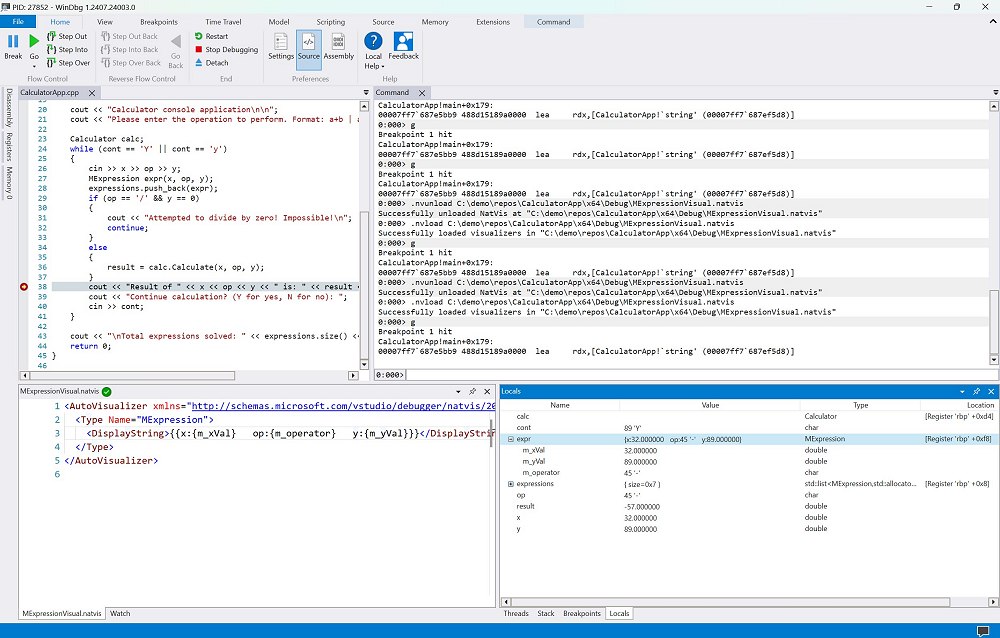Select the m_operator row in Locals
The image size is (1000, 638).
pos(747,473)
